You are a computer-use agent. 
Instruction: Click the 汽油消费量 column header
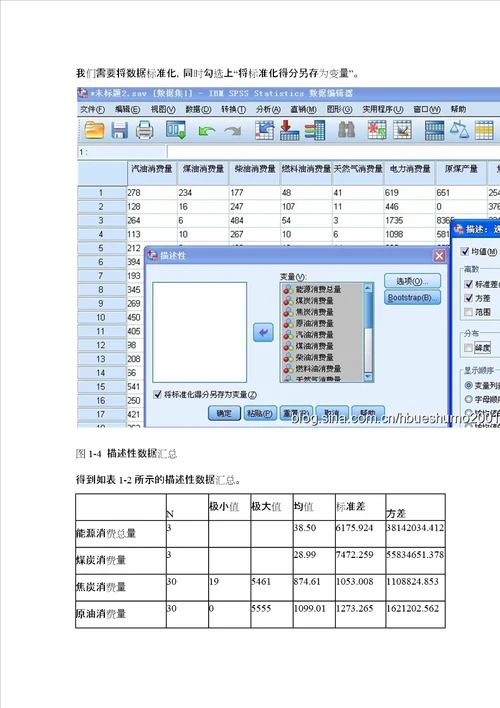pyautogui.click(x=152, y=172)
